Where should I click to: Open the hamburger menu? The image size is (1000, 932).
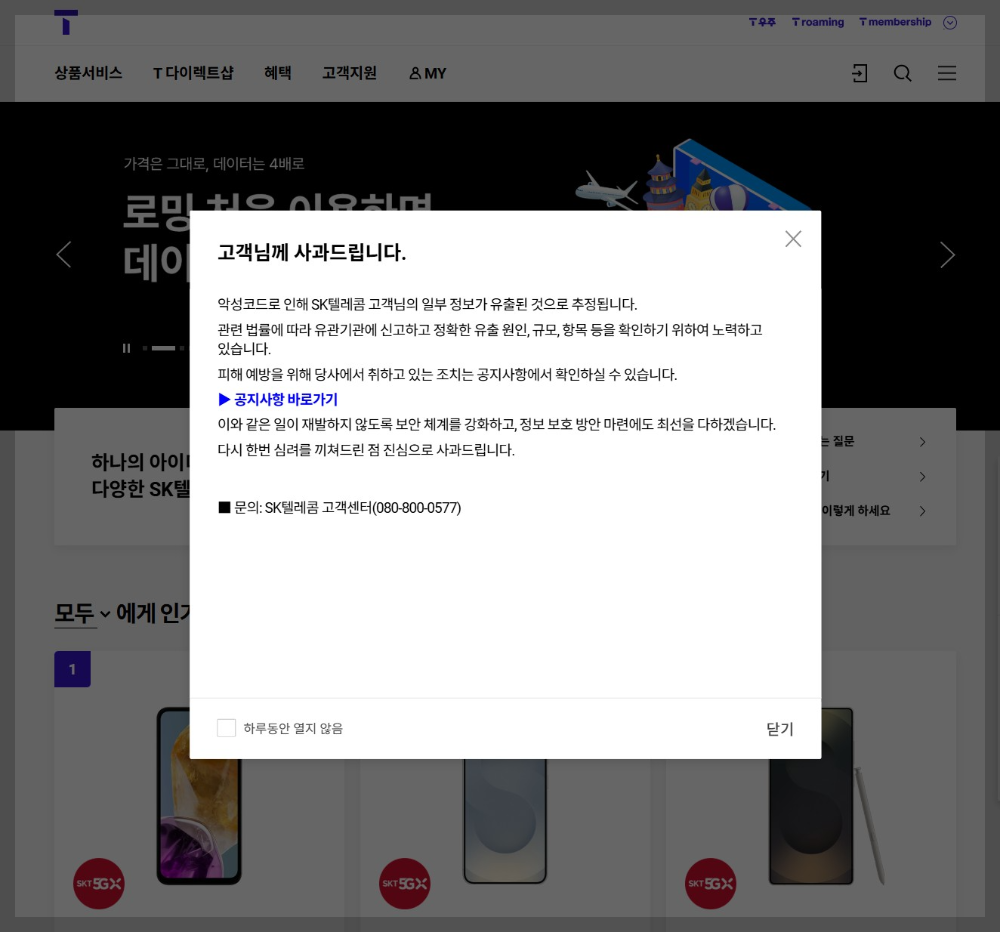946,73
